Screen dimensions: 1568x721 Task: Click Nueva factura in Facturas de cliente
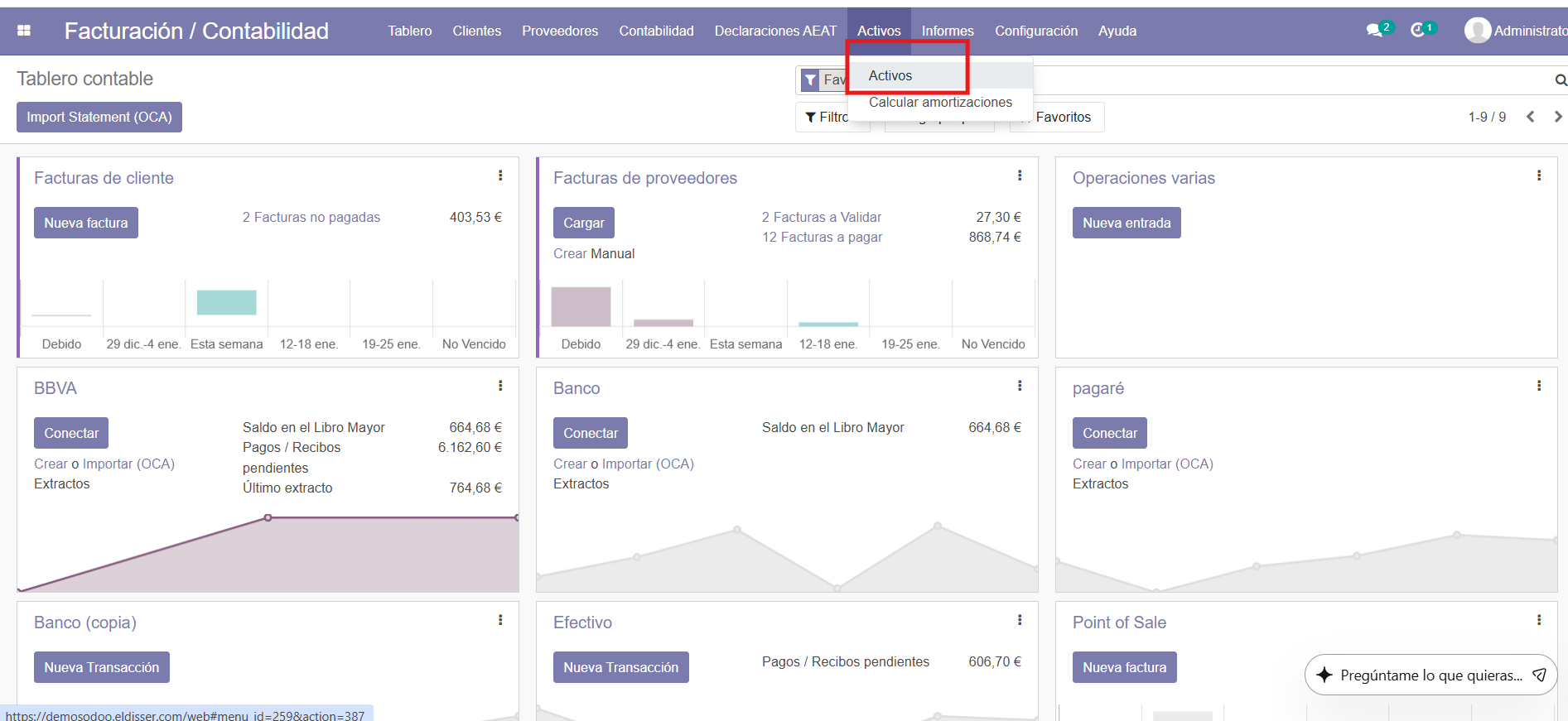coord(86,223)
